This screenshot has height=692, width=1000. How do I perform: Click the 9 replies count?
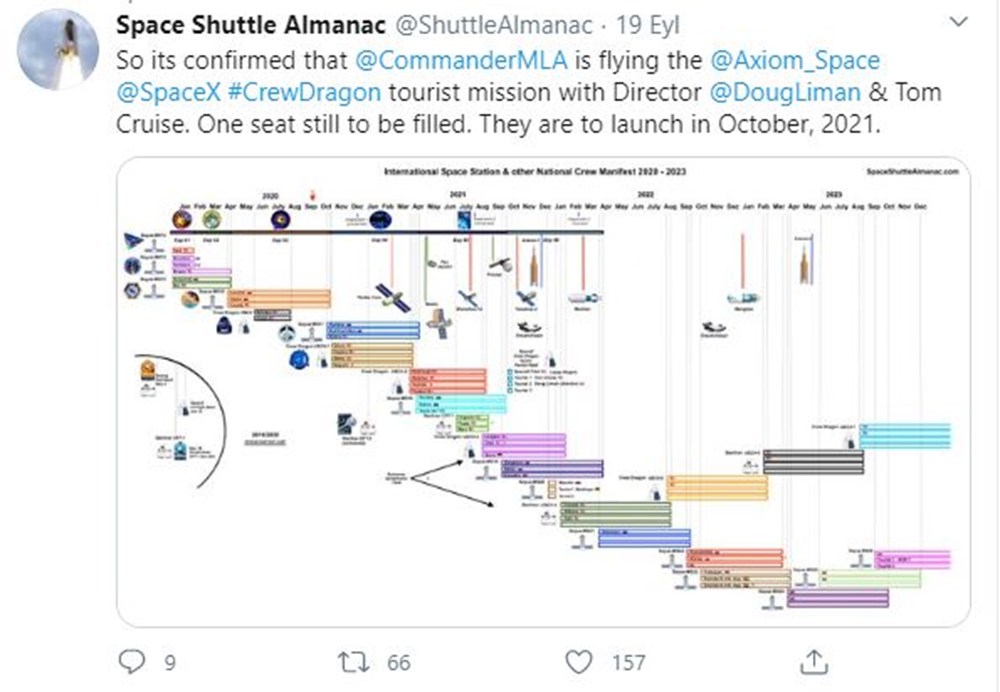tap(170, 663)
